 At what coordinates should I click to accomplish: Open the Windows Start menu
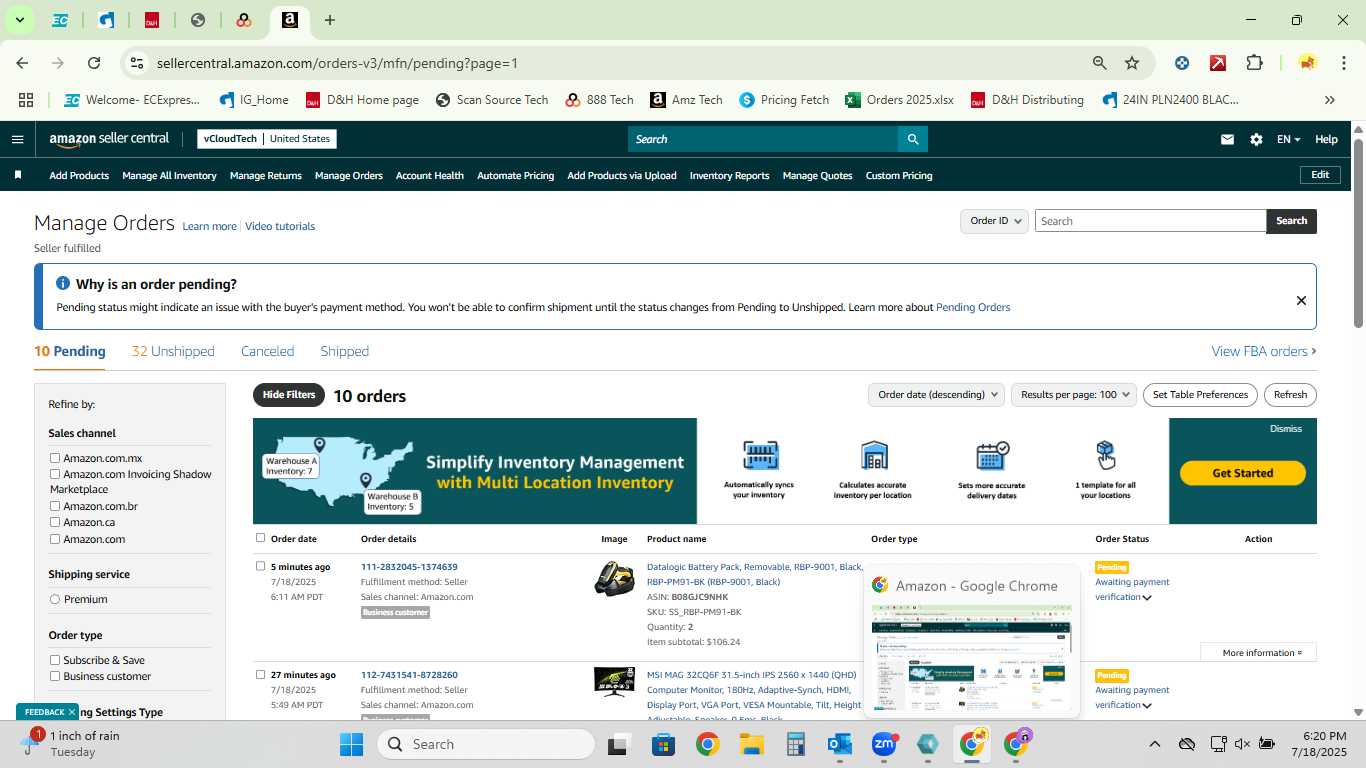pyautogui.click(x=352, y=744)
